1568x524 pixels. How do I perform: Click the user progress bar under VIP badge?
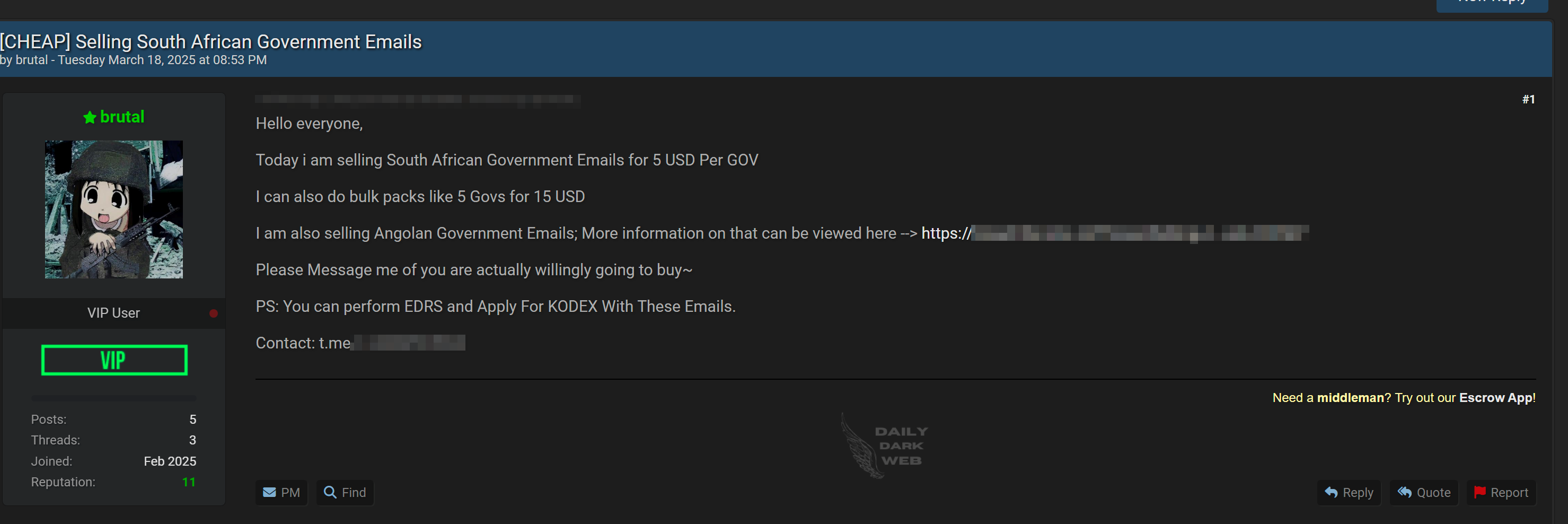114,398
